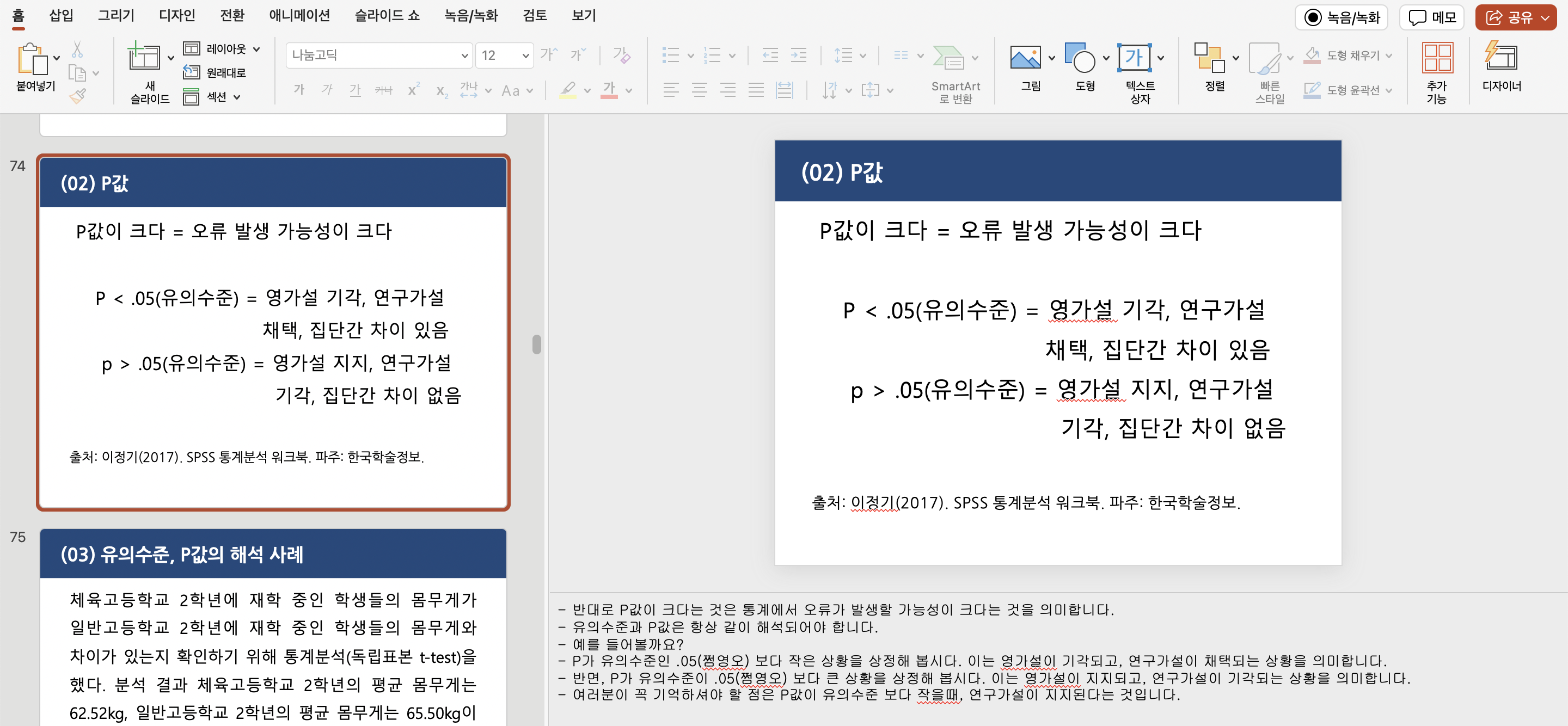Toggle bold text formatting

coord(299,90)
